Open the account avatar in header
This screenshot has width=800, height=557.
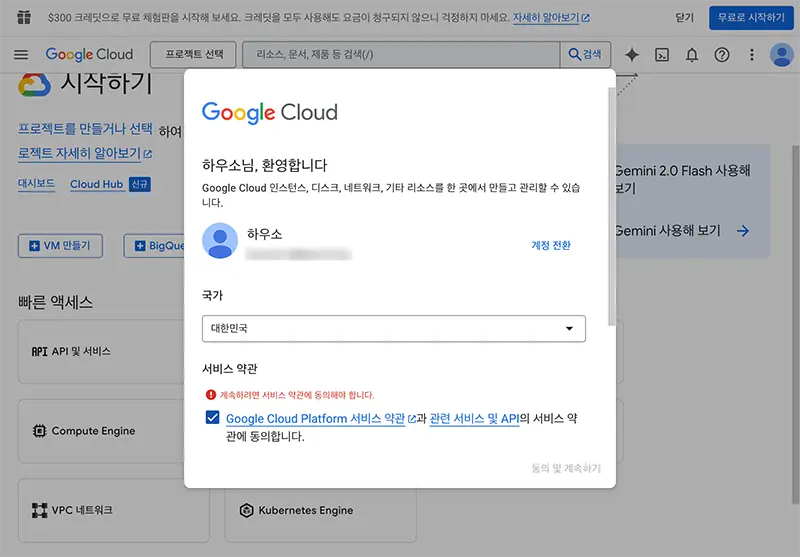pyautogui.click(x=782, y=55)
